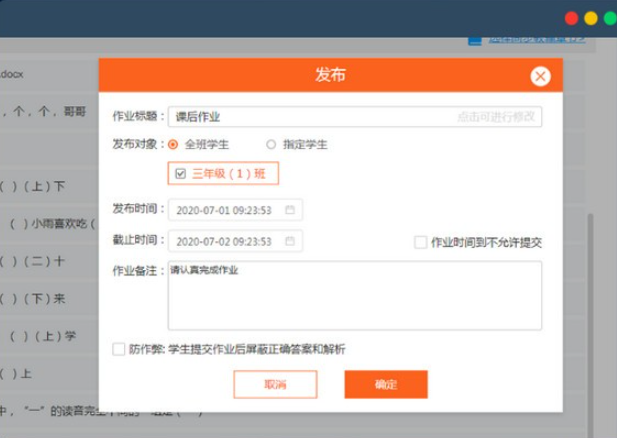This screenshot has width=617, height=438.
Task: Click the red window control dot
Action: [x=571, y=18]
